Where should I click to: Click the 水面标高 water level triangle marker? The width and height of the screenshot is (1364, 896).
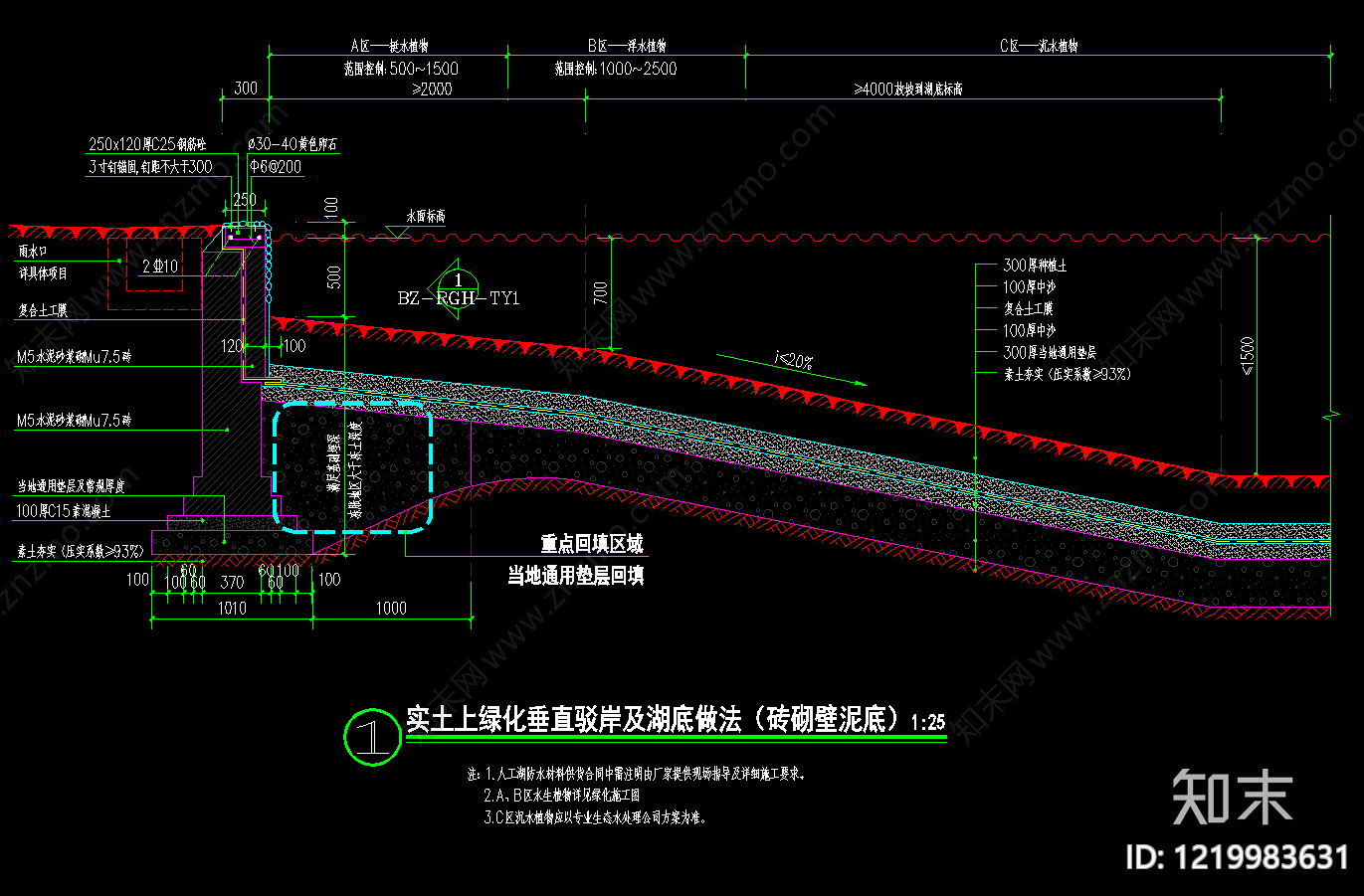tap(398, 232)
